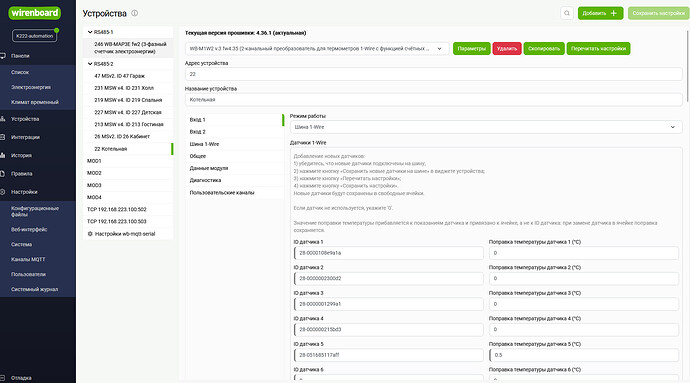Open the Диагностика tab
This screenshot has height=383, width=690.
235,180
